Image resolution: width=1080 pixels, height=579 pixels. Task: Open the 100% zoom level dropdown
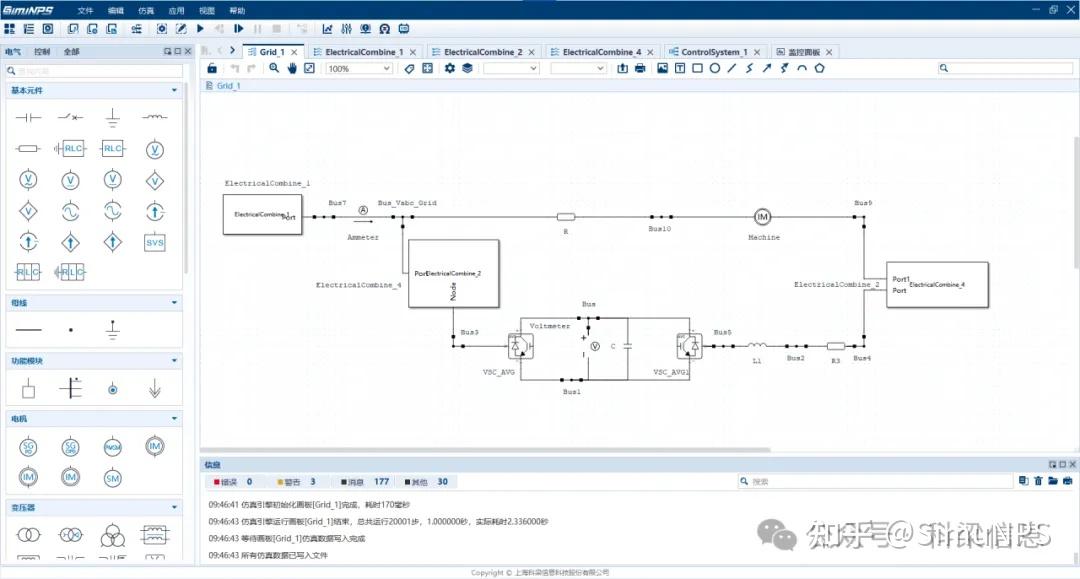[358, 68]
